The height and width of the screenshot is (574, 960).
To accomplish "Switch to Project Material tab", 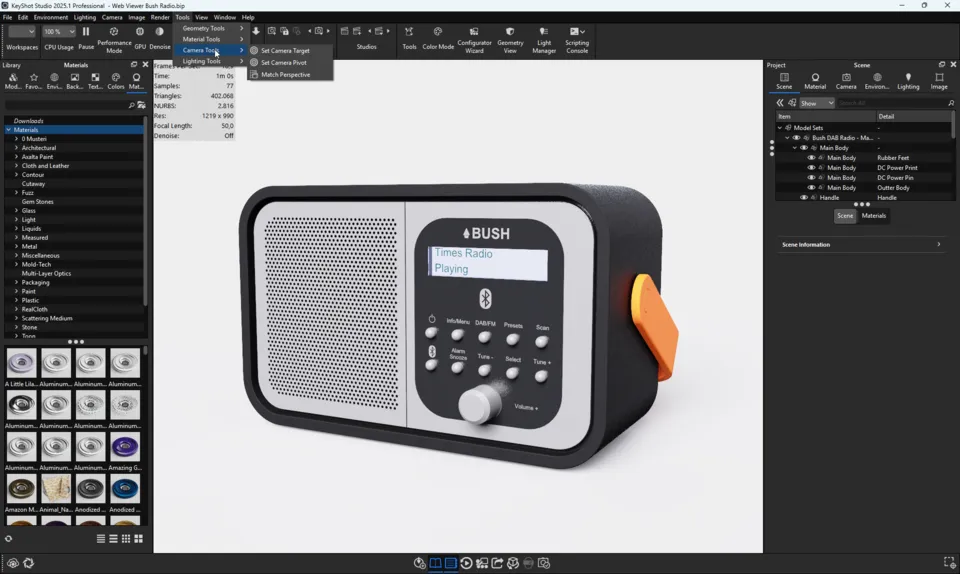I will (x=815, y=81).
